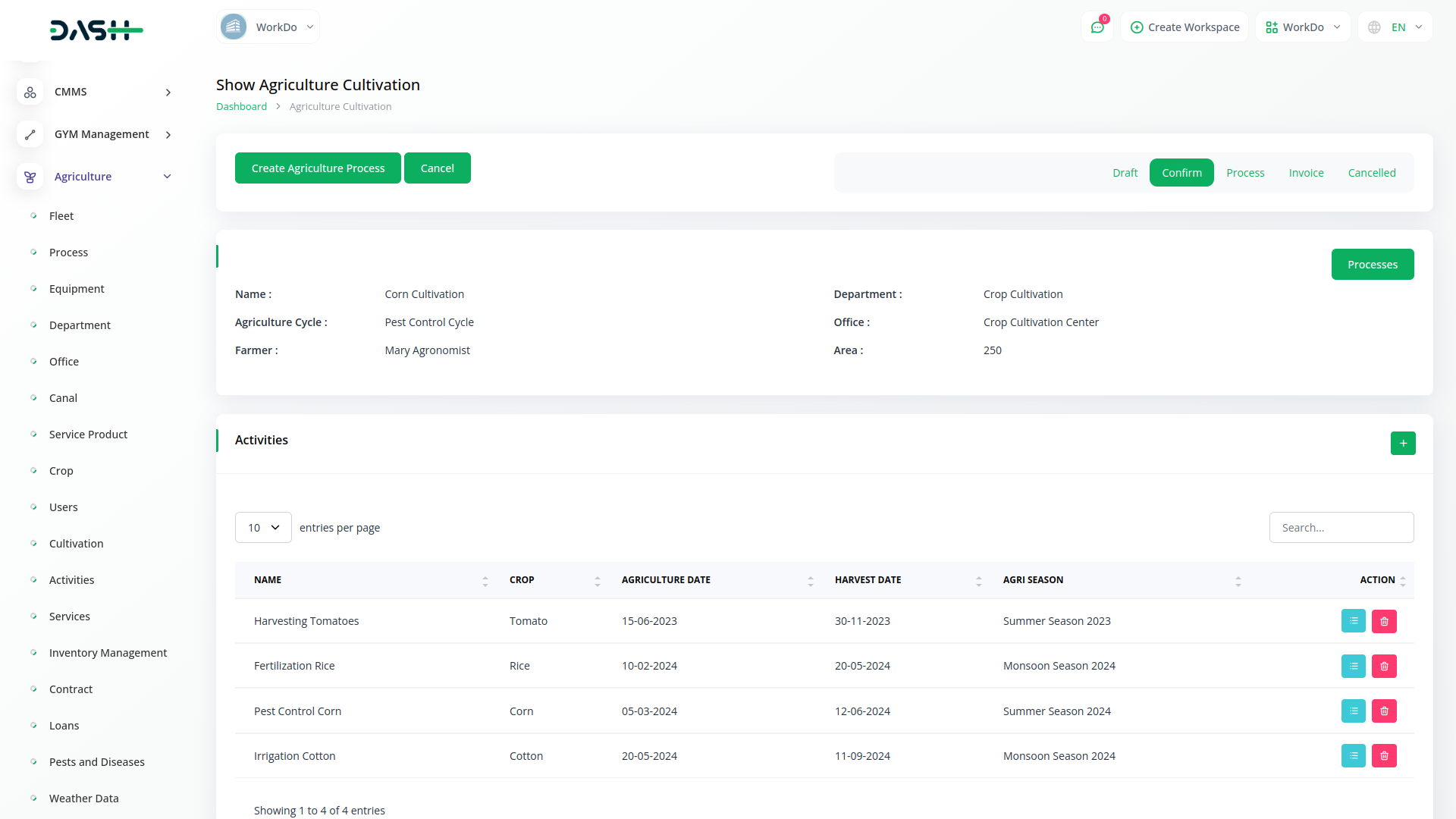Sort table by Agri Season column
Viewport: 1456px width, 819px height.
point(1238,581)
